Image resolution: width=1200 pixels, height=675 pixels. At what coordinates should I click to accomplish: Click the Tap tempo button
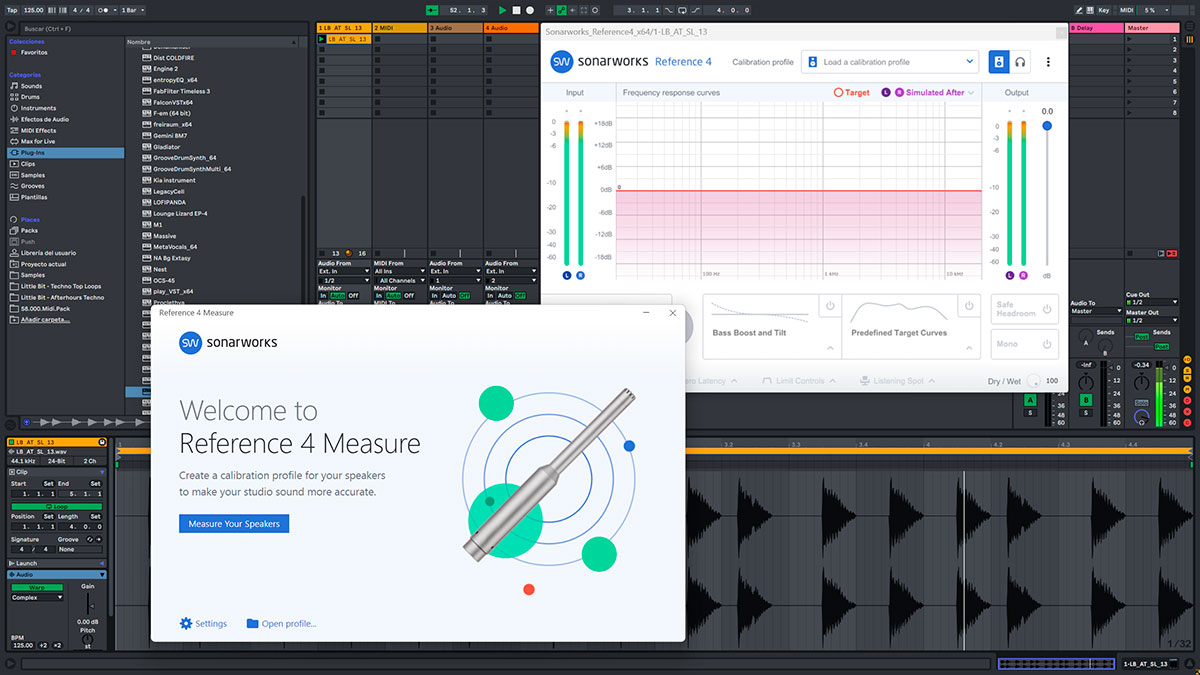coord(11,9)
